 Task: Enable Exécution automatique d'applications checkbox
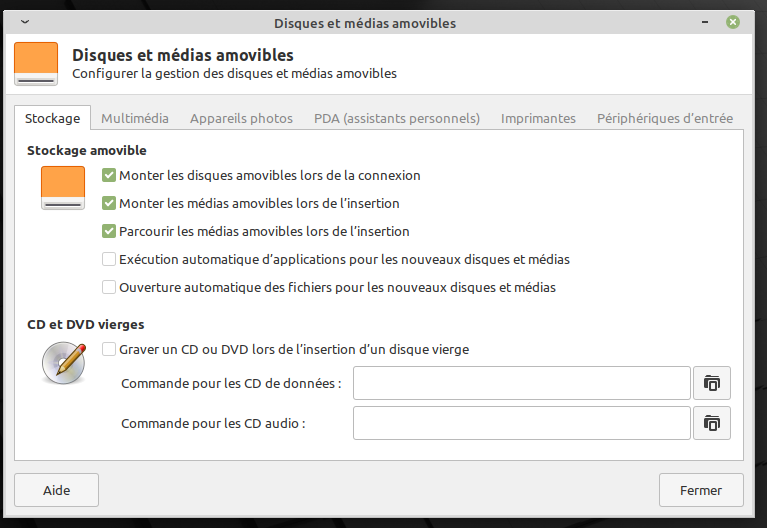point(109,259)
